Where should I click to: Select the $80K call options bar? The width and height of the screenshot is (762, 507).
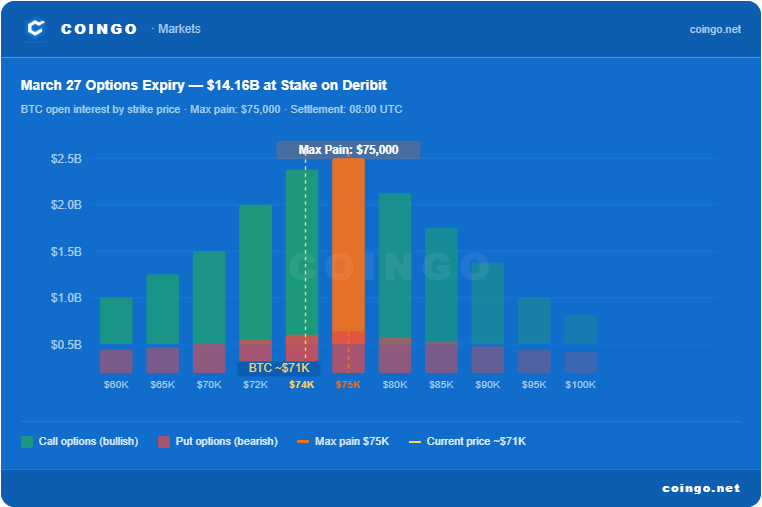[395, 265]
